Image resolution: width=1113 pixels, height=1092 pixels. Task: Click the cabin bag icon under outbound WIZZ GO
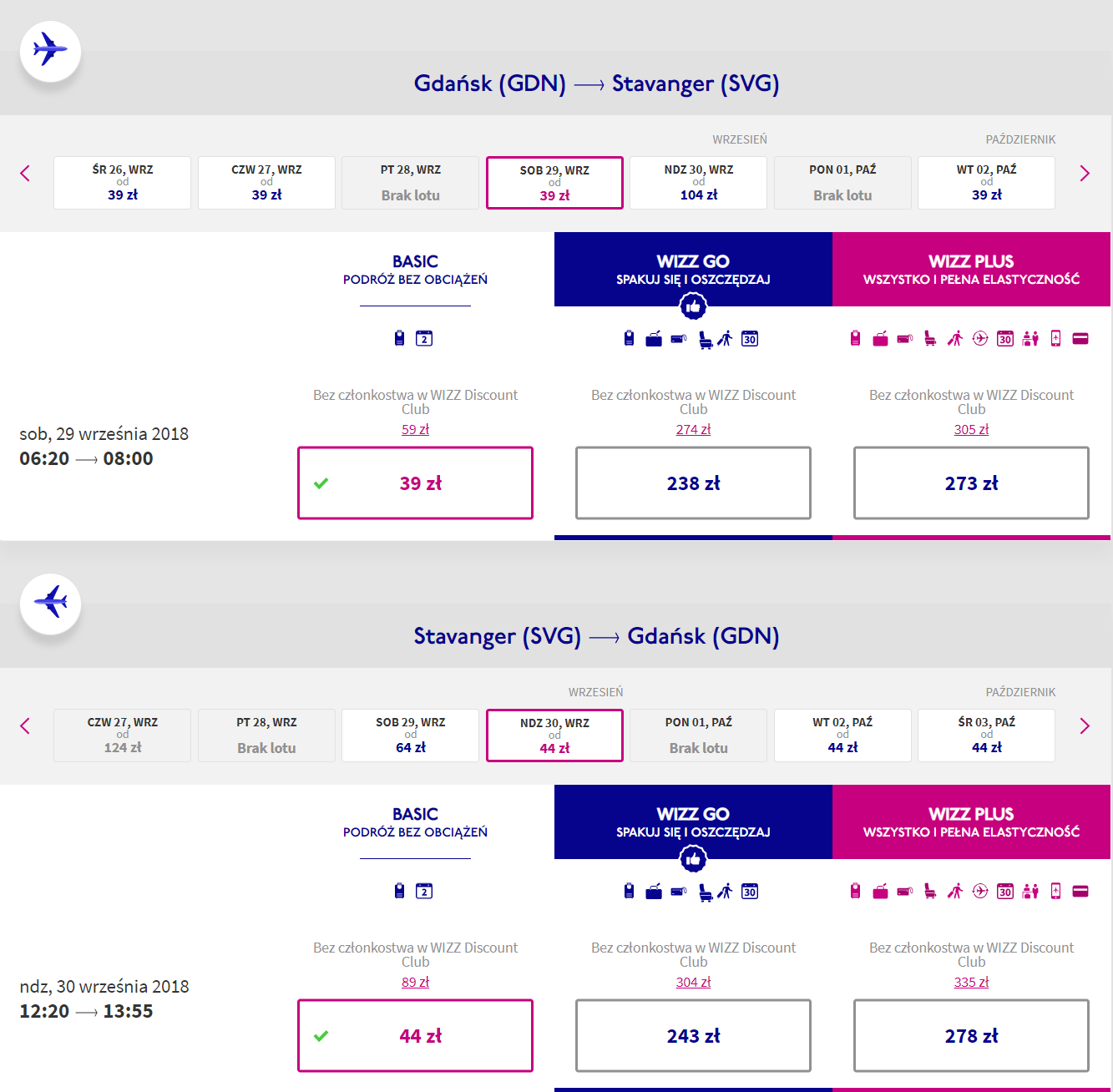629,338
